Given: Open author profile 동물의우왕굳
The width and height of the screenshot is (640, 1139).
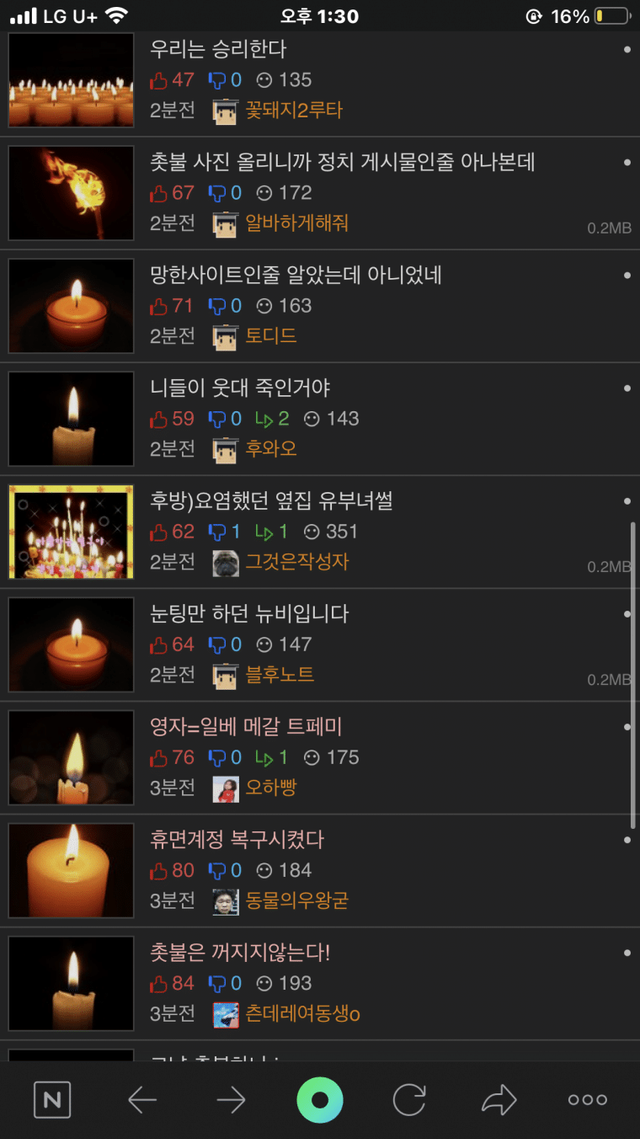Looking at the screenshot, I should [x=296, y=901].
